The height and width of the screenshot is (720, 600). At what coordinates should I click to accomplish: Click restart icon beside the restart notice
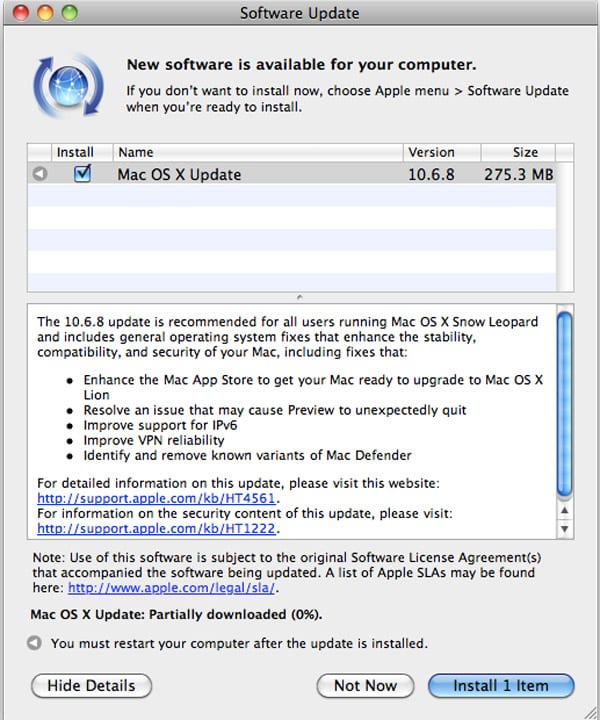(x=37, y=643)
